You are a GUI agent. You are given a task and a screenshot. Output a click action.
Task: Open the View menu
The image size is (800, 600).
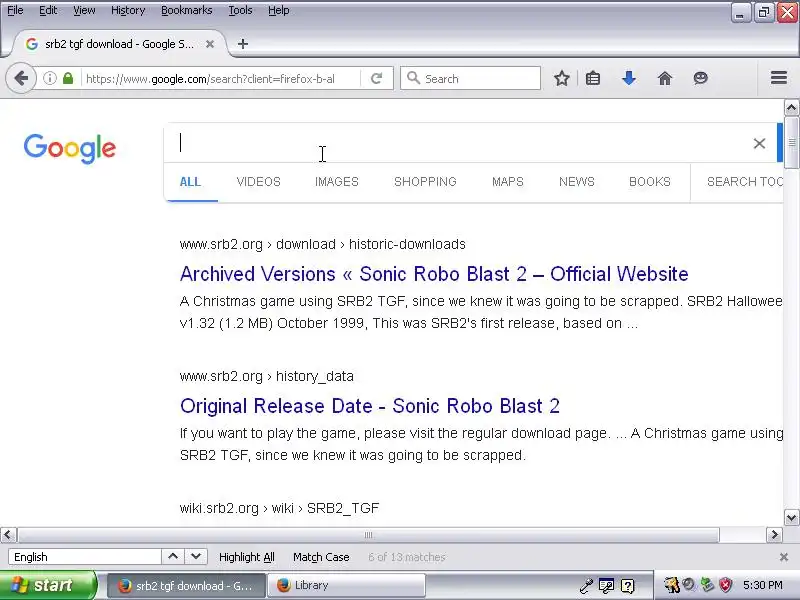pos(84,10)
